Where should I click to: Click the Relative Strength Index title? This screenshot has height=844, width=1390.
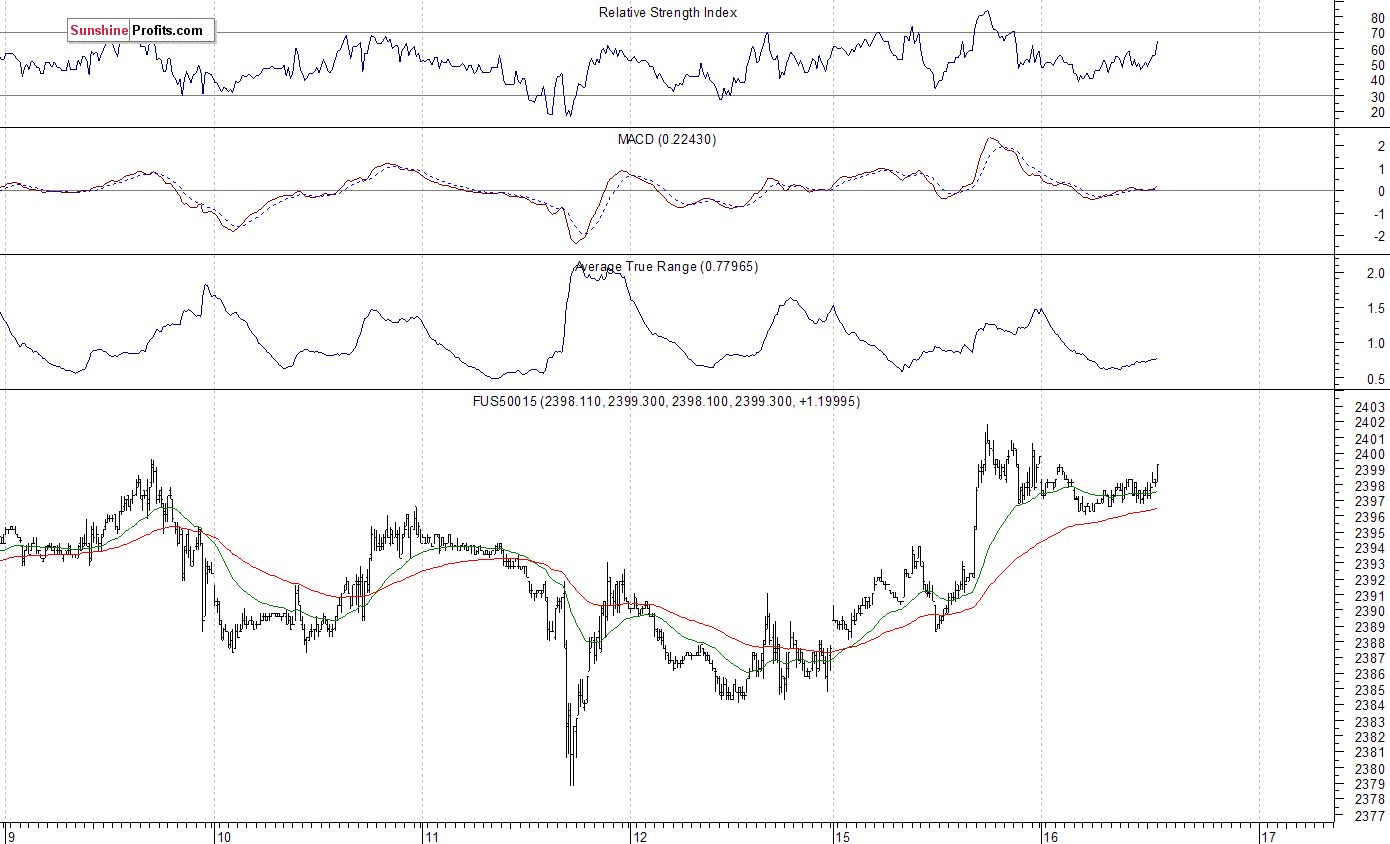click(668, 13)
